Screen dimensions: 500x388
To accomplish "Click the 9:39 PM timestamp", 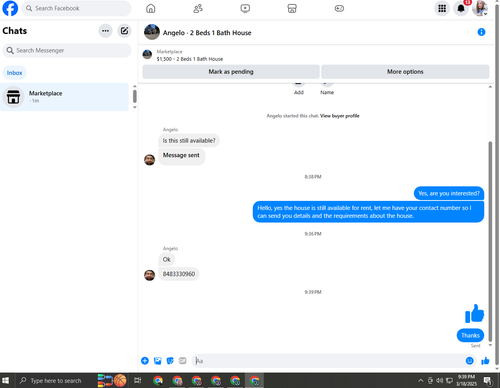I will 313,292.
